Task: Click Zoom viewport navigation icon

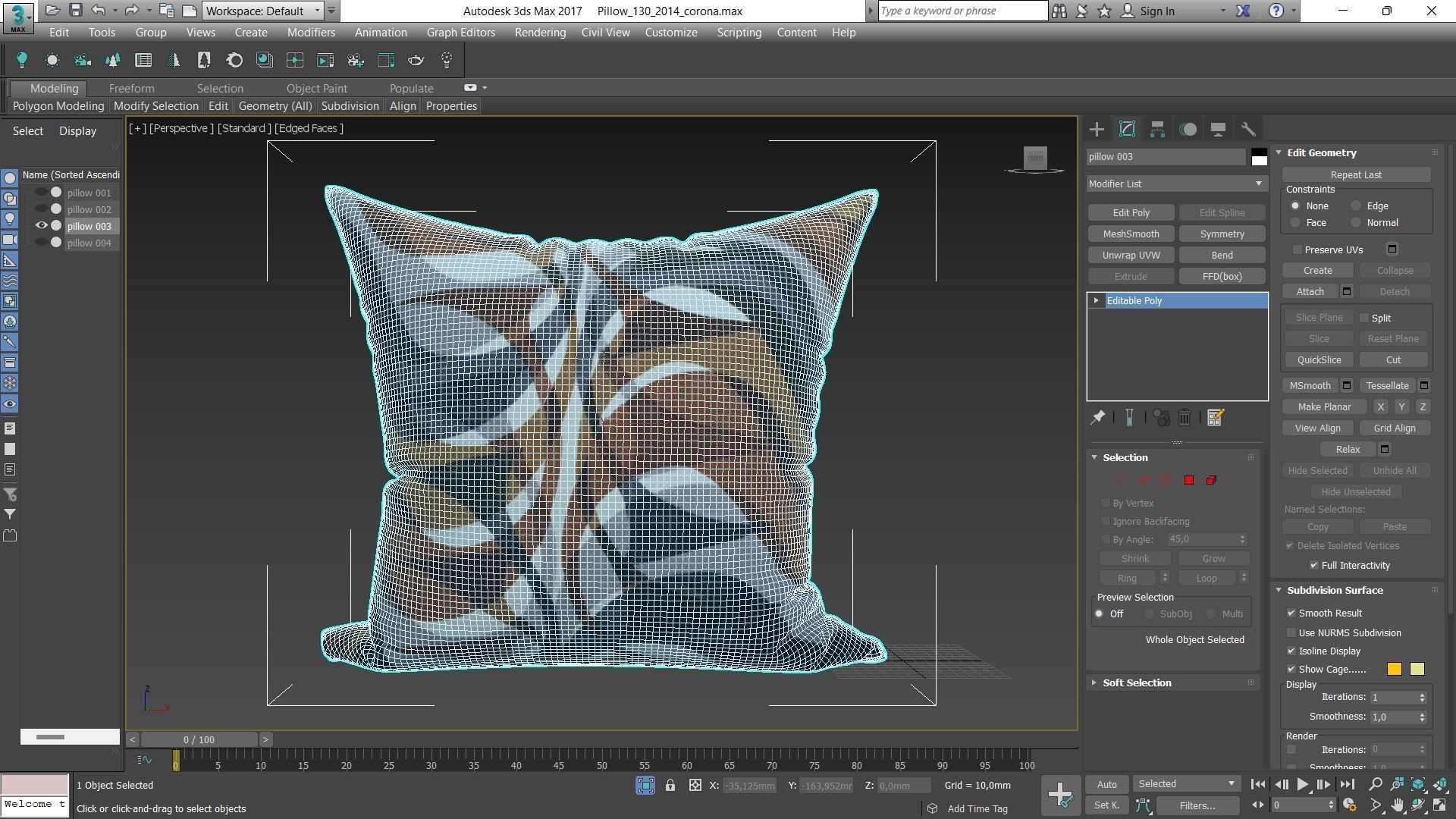Action: [1375, 785]
